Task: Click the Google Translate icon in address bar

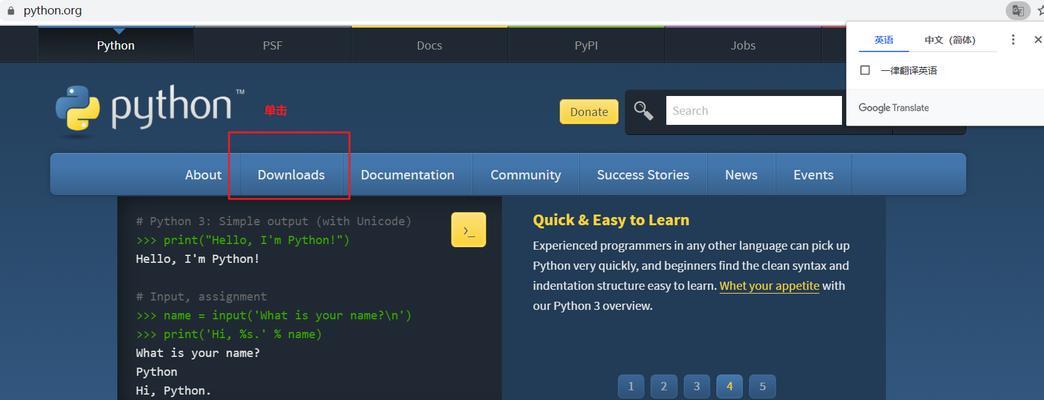Action: click(x=1017, y=10)
